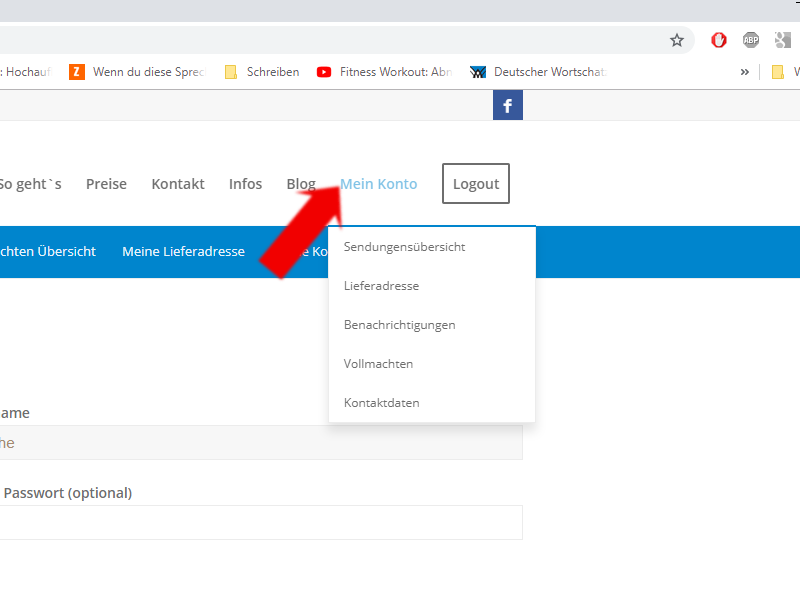Open the Preise navigation link
Screen dimensions: 800x600
[x=106, y=184]
